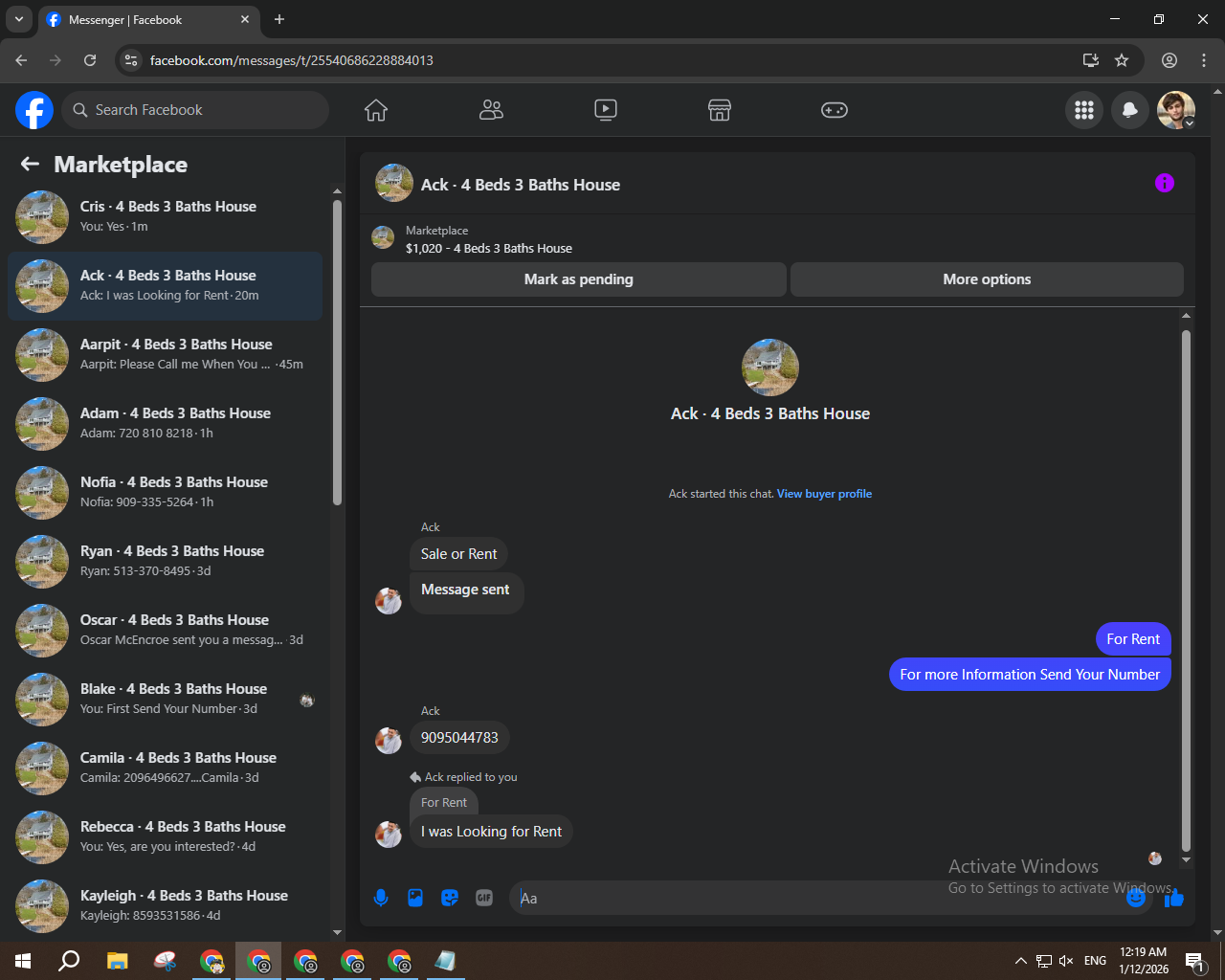The image size is (1225, 980).
Task: Click the More options button
Action: click(x=987, y=279)
